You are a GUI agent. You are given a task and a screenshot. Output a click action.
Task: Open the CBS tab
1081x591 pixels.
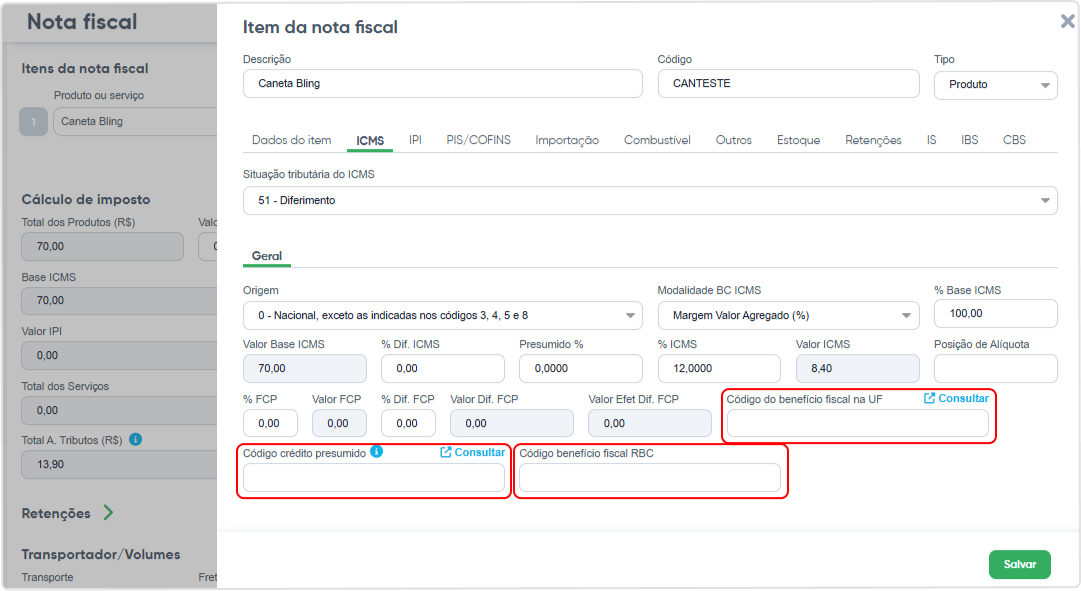[x=1014, y=140]
